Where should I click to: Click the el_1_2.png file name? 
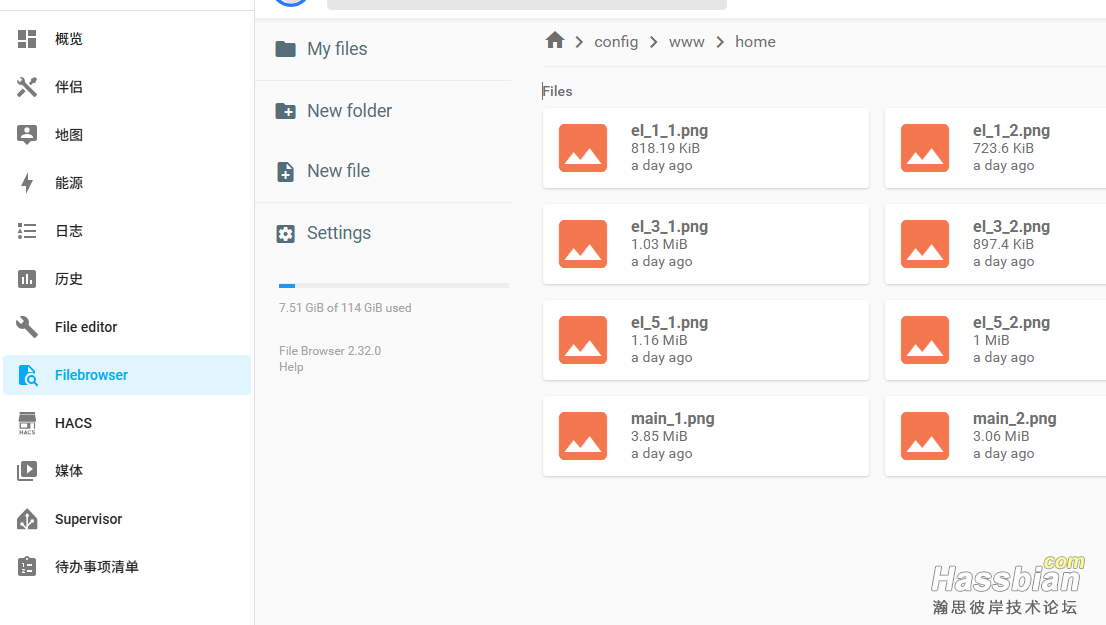click(1011, 131)
